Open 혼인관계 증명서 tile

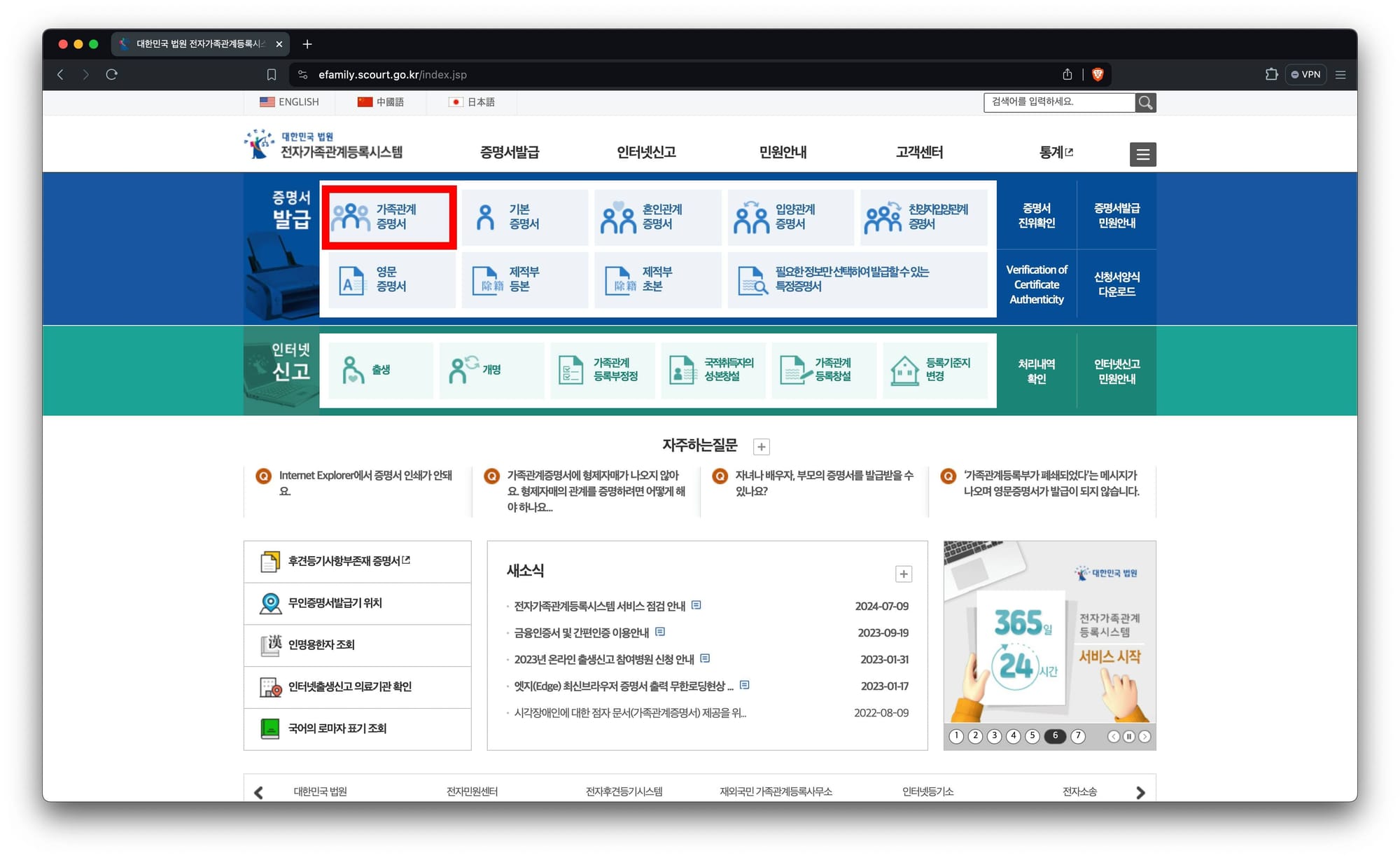[657, 217]
